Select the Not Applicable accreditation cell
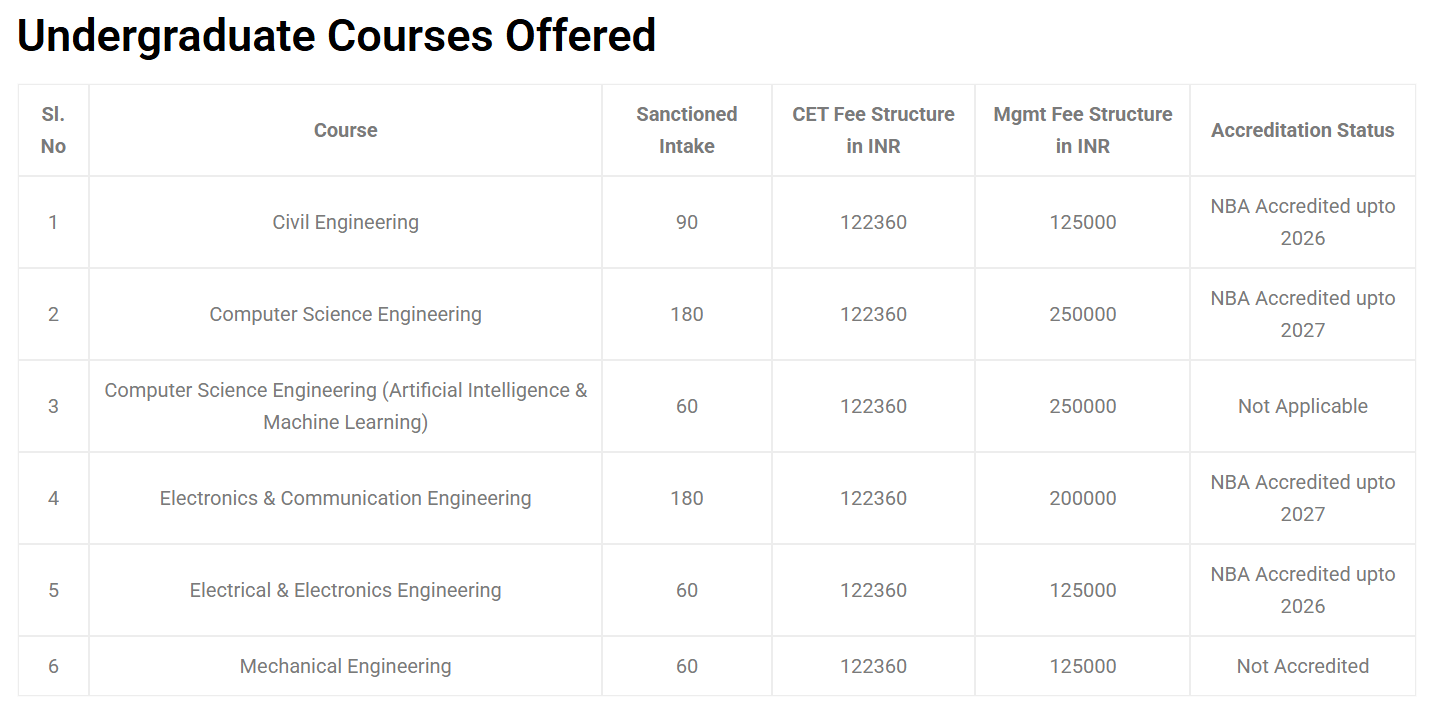This screenshot has height=718, width=1441. pyautogui.click(x=1302, y=406)
